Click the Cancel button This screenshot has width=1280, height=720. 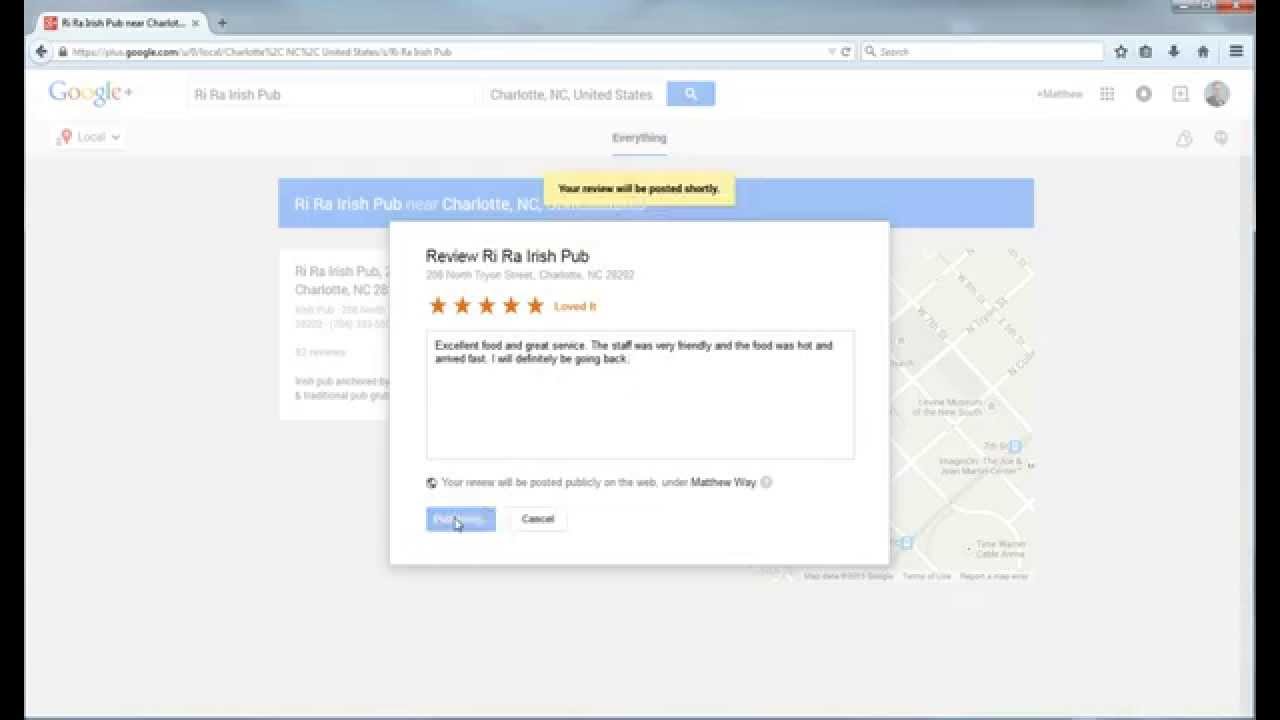[x=538, y=519]
